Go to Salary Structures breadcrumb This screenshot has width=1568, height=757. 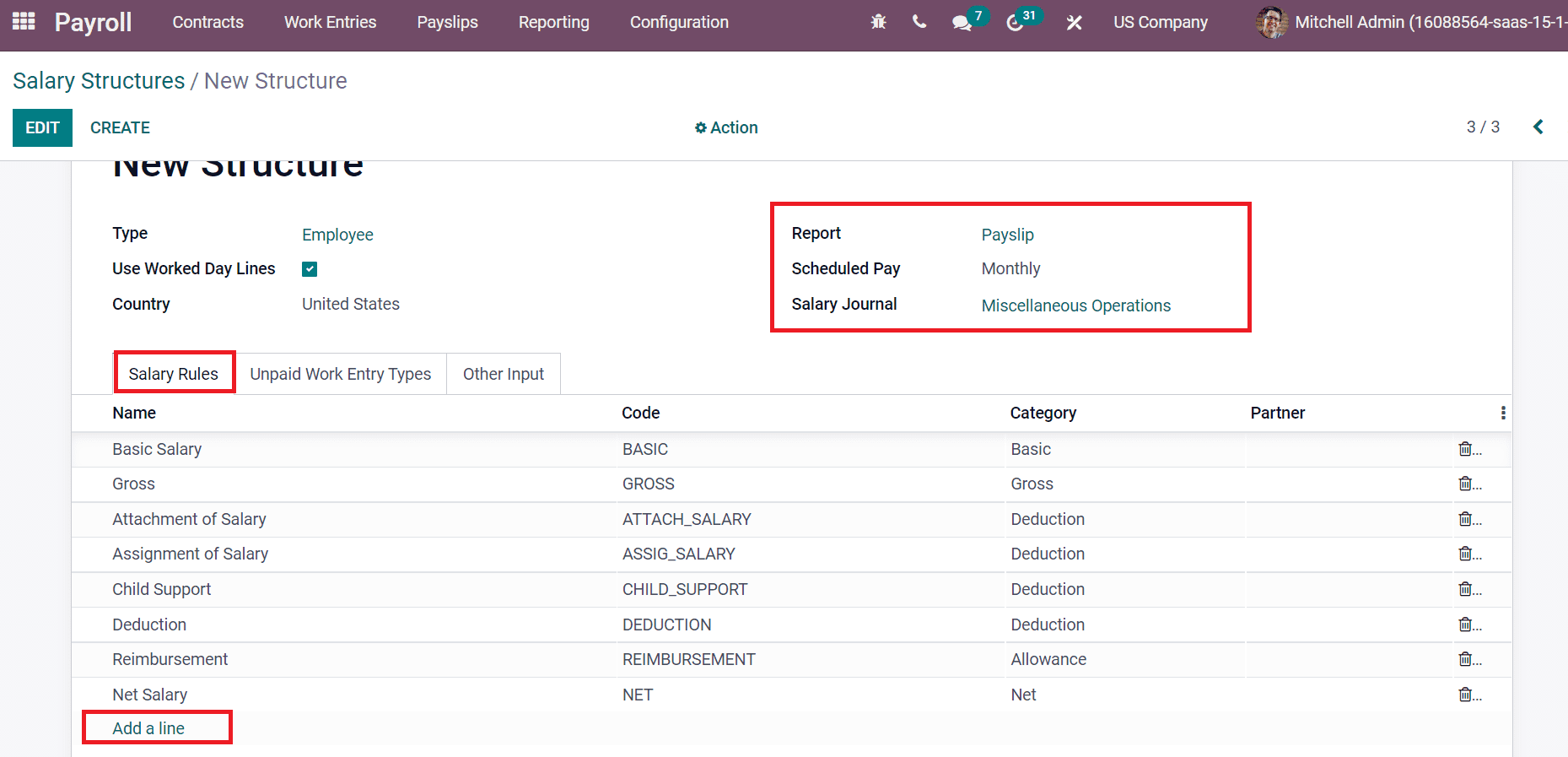point(99,81)
